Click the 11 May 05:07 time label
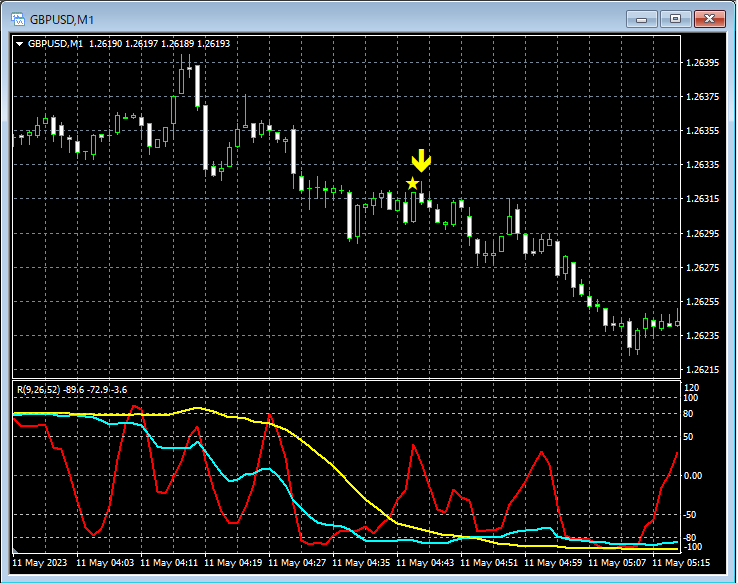 click(x=618, y=563)
